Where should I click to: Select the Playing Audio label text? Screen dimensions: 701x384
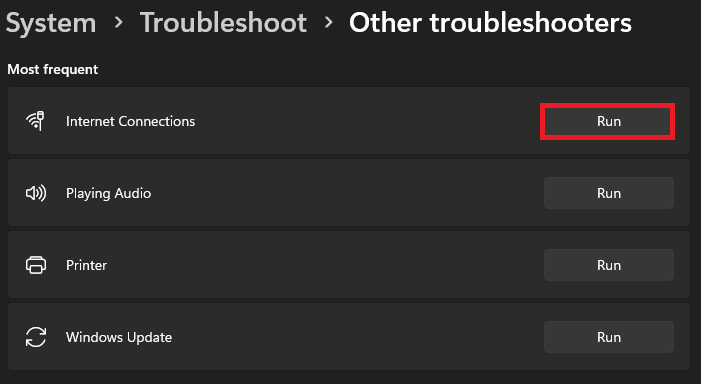(x=109, y=193)
